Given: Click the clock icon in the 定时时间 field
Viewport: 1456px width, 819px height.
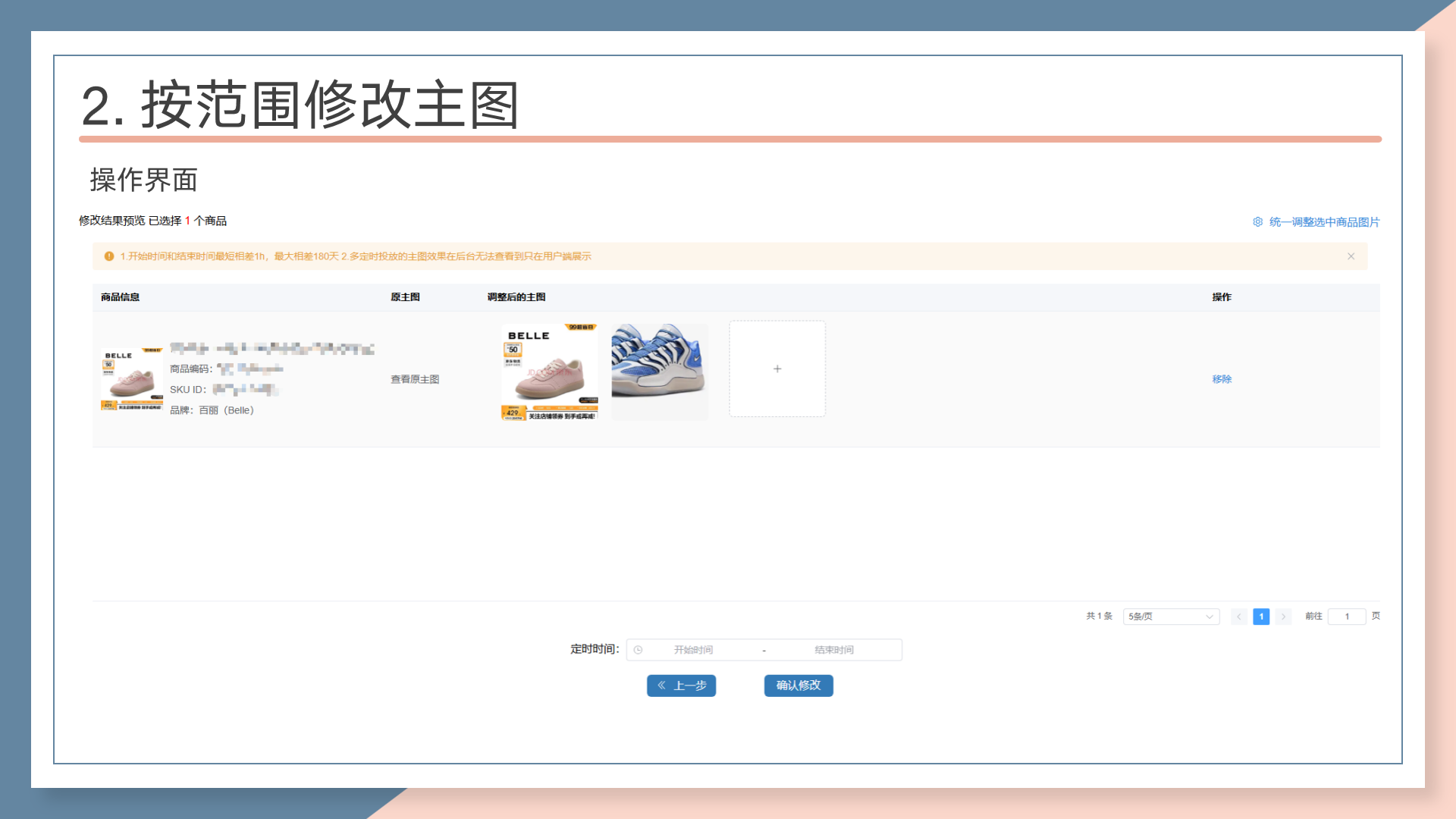Looking at the screenshot, I should 638,650.
